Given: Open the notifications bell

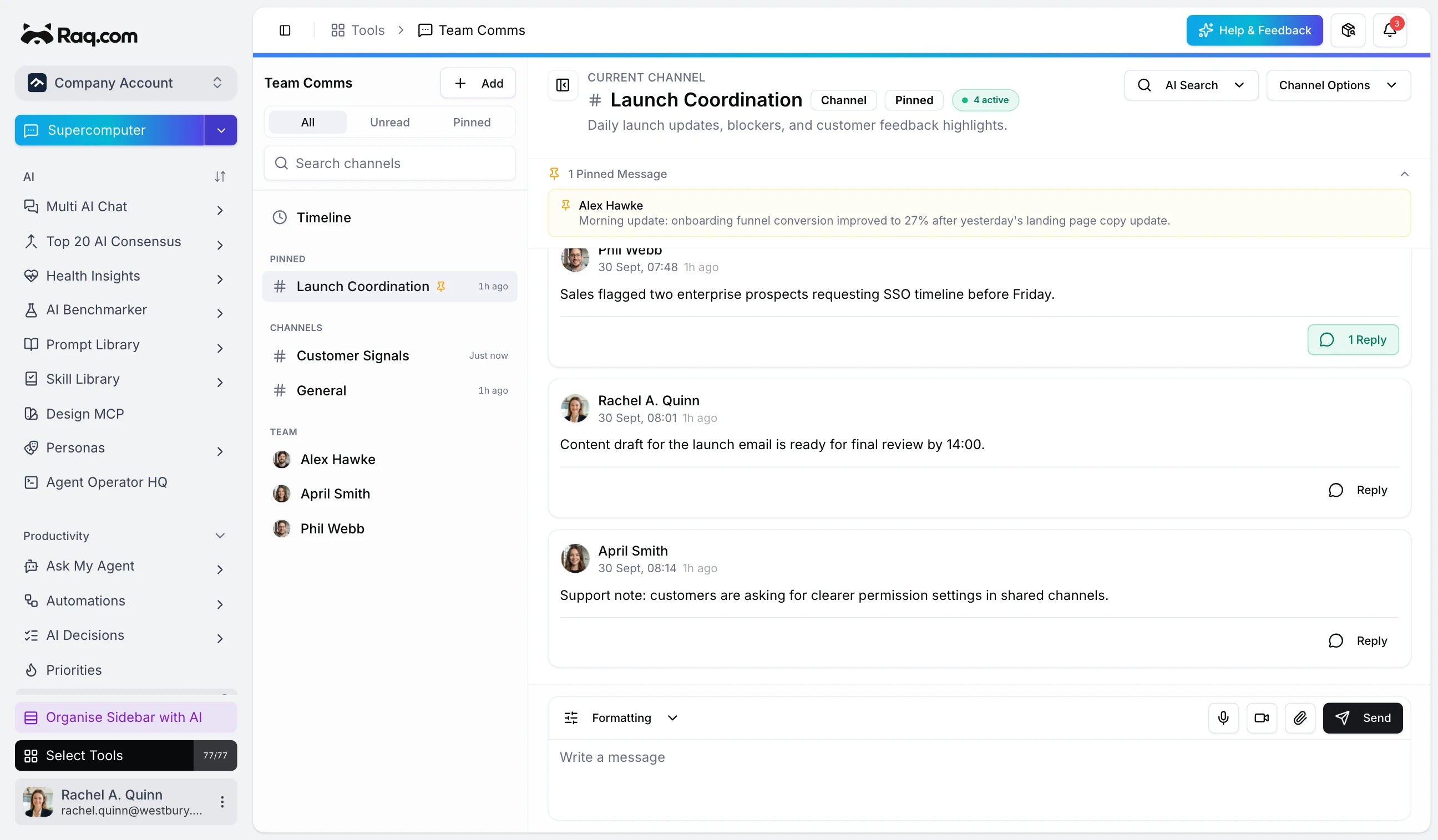Looking at the screenshot, I should tap(1390, 30).
